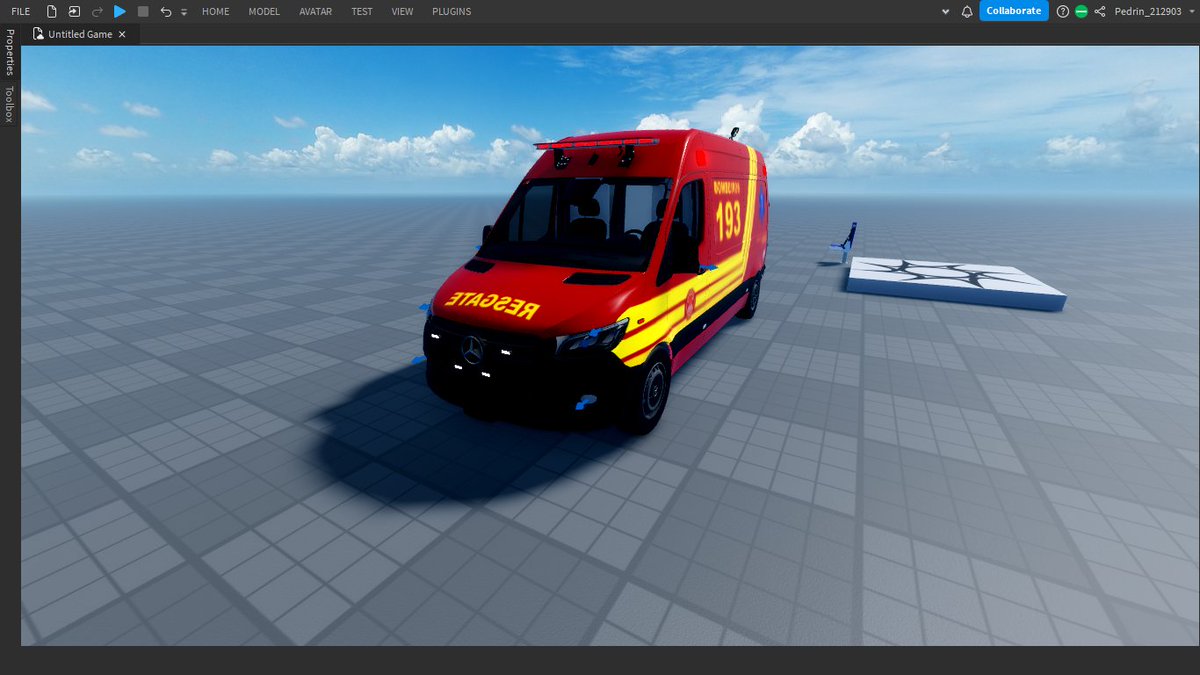Click the Share icon
This screenshot has width=1200, height=675.
tap(1100, 12)
